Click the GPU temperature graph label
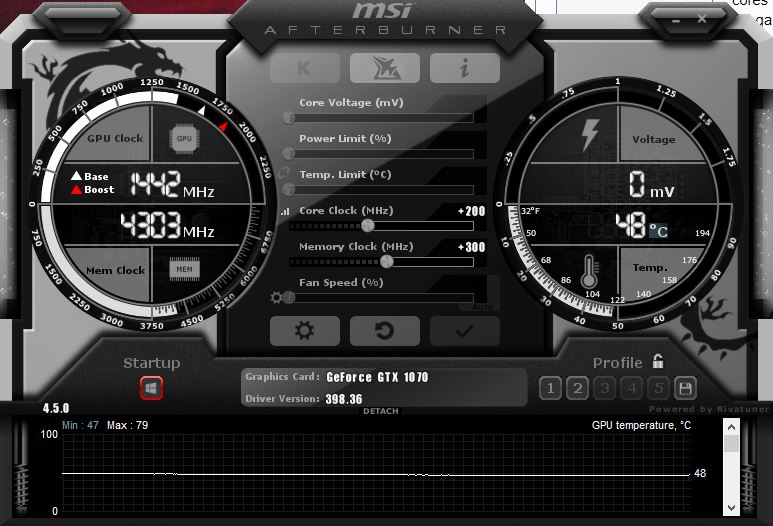 [x=641, y=425]
